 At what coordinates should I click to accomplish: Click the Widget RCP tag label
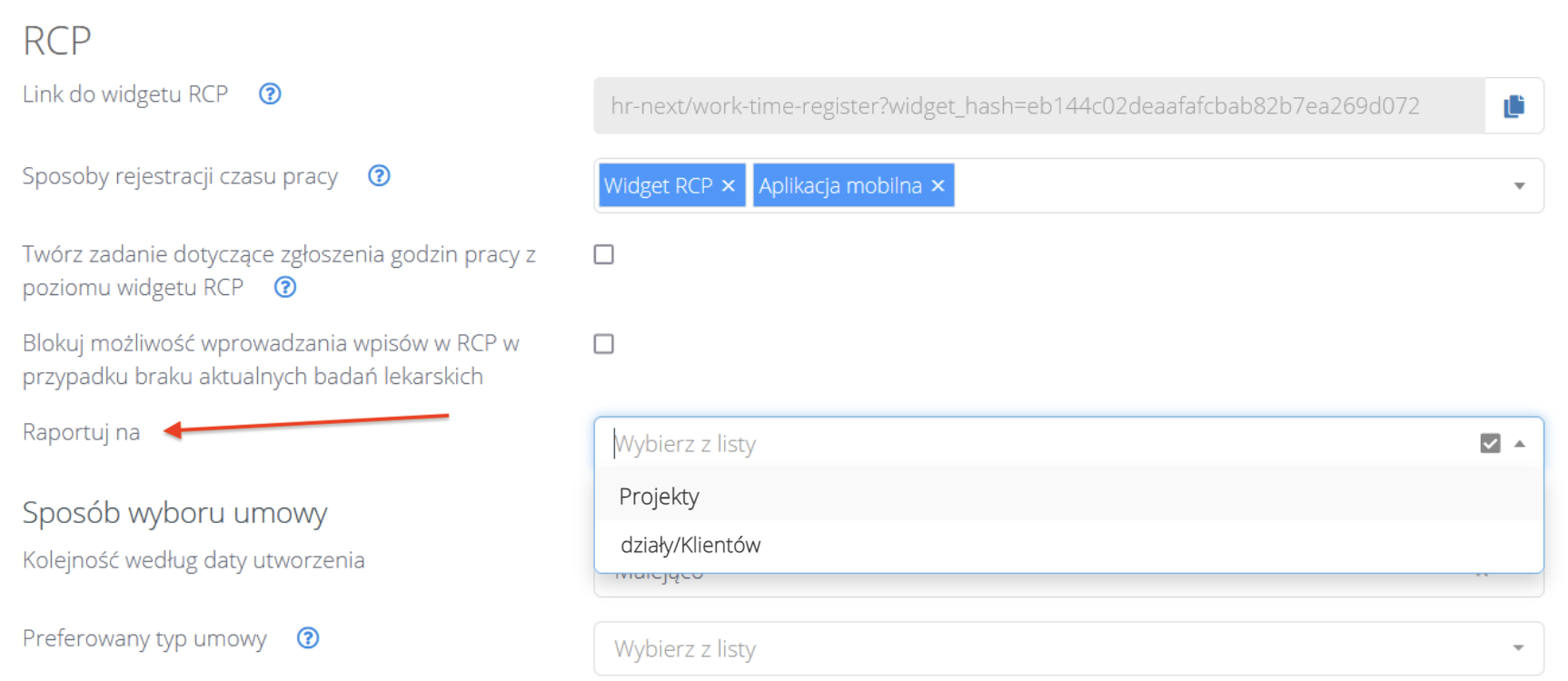[x=659, y=186]
